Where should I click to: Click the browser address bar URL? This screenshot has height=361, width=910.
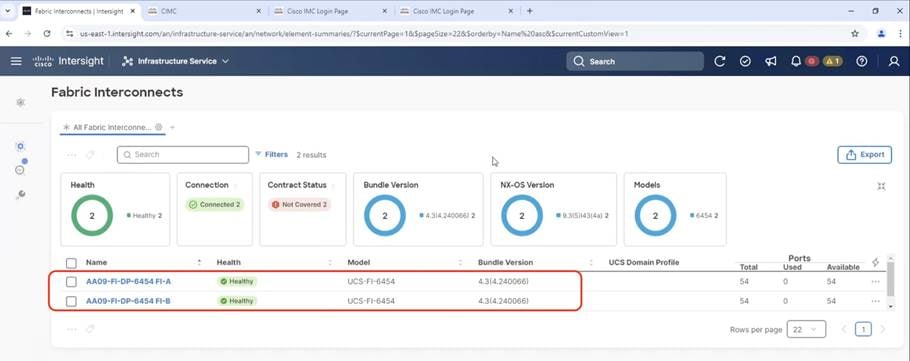(354, 34)
